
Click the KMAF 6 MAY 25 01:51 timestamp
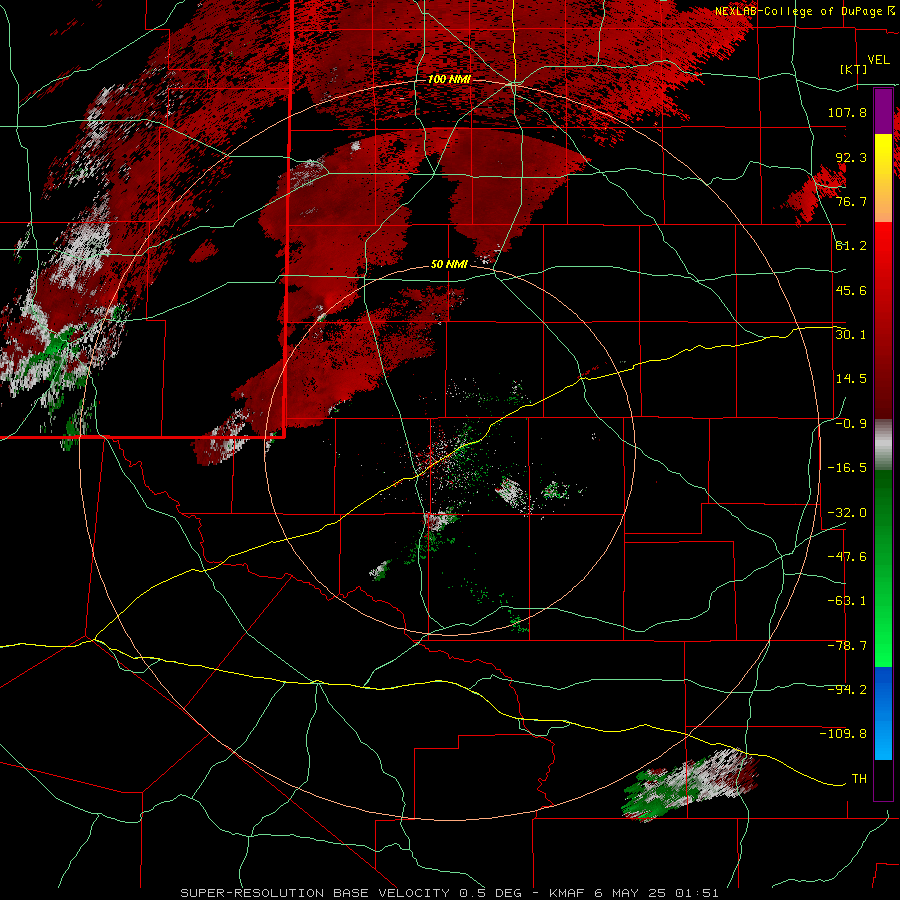[x=634, y=893]
